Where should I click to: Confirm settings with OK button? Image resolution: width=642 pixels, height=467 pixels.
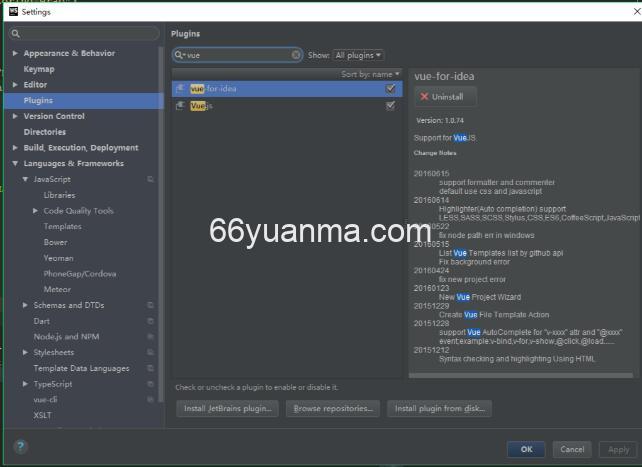click(526, 449)
